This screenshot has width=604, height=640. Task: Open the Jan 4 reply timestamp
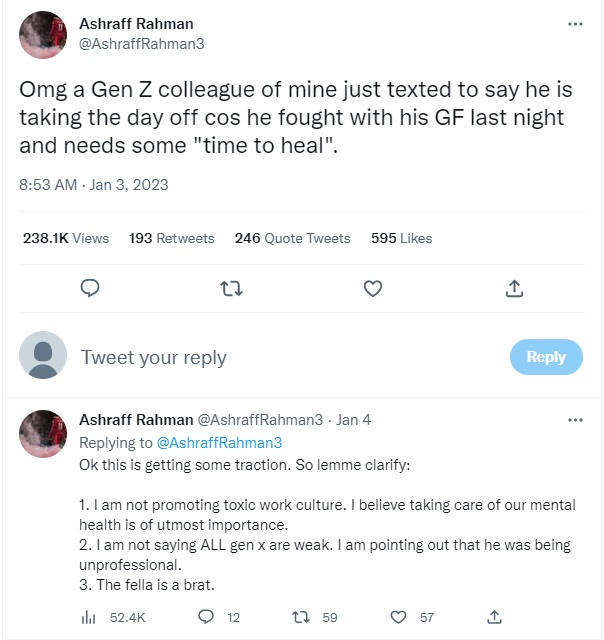tap(353, 420)
